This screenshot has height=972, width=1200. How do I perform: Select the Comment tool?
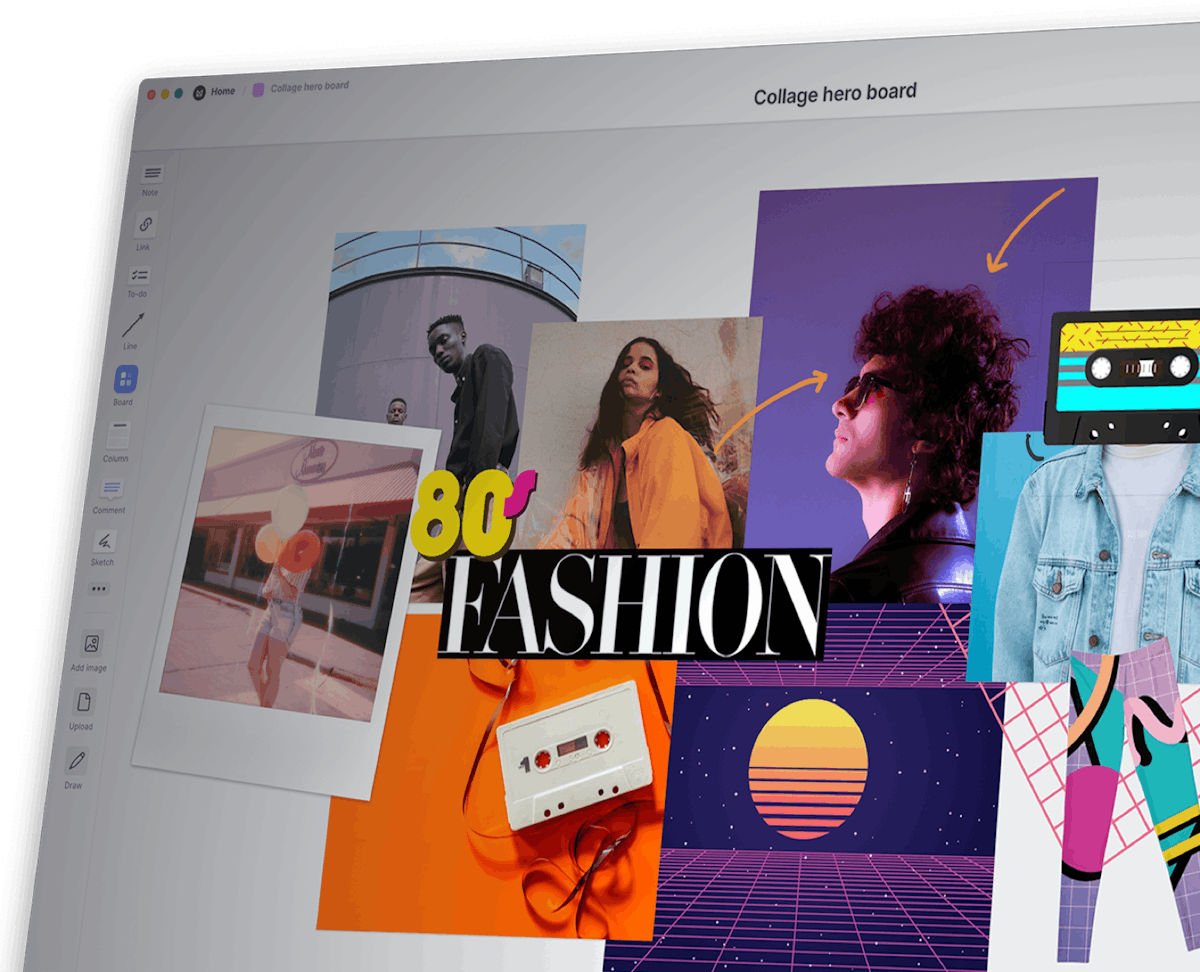click(x=110, y=488)
